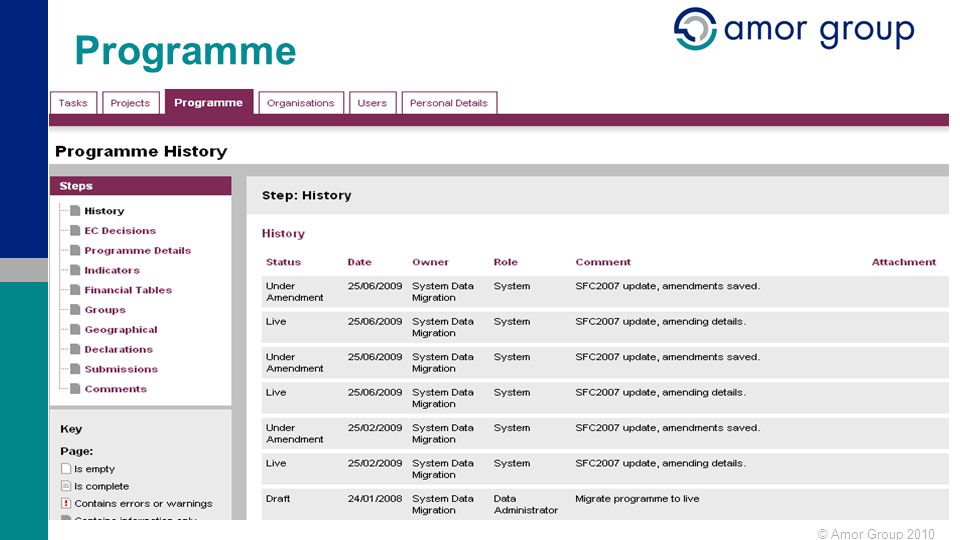Go to the Organisations tab
Screen dimensions: 960x540
(301, 103)
